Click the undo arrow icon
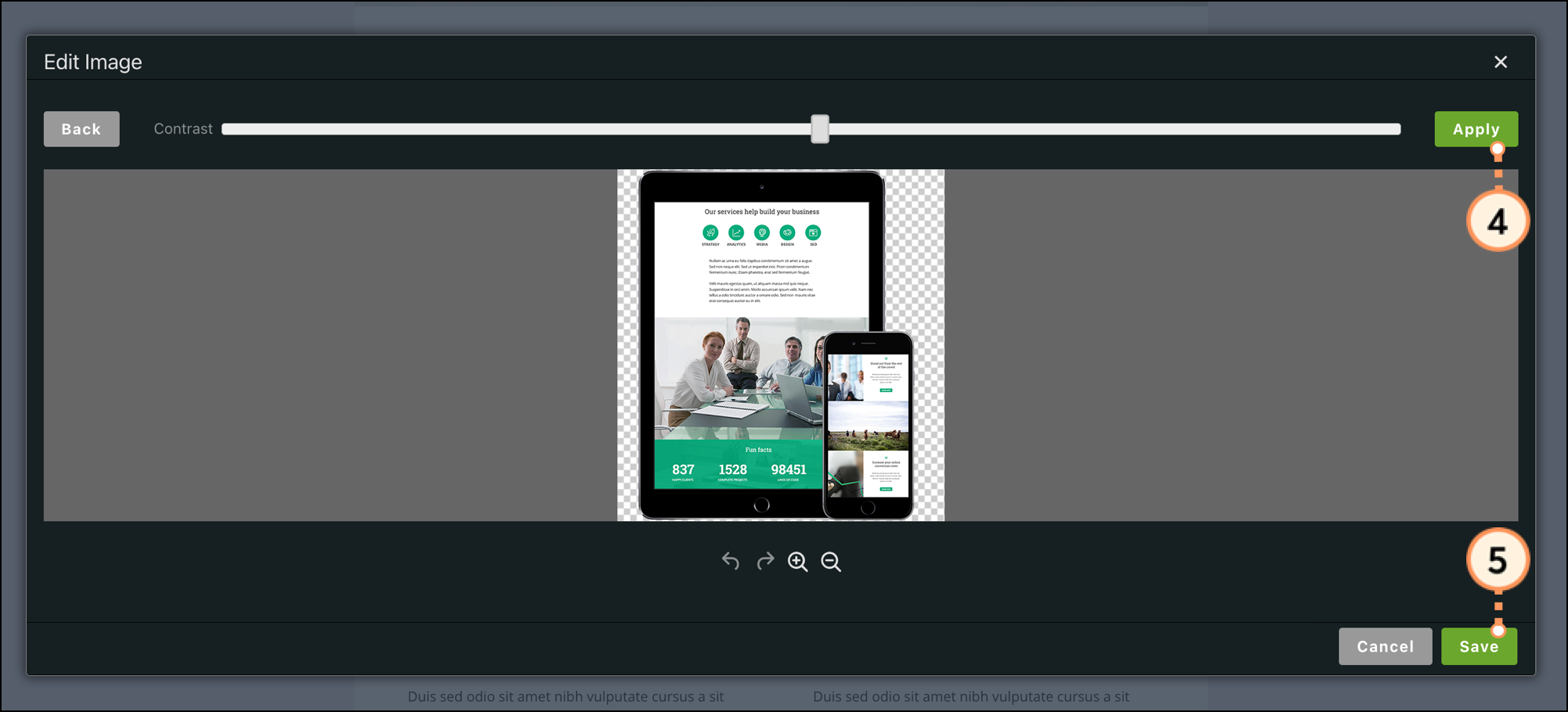Image resolution: width=1568 pixels, height=712 pixels. [730, 561]
